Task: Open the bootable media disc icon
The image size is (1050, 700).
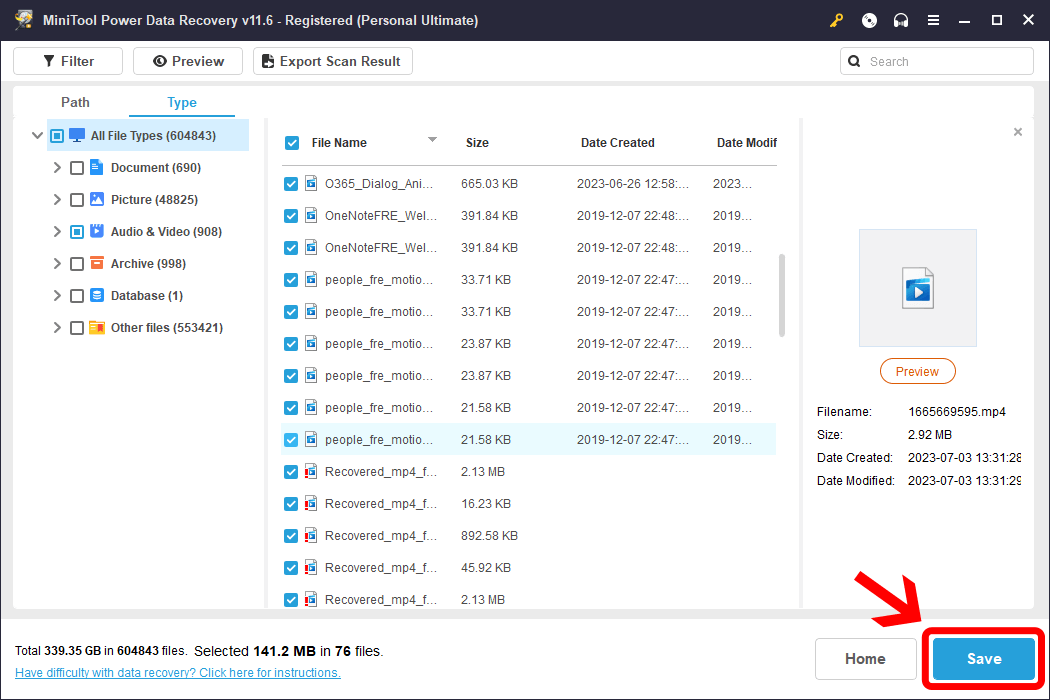Action: point(869,21)
